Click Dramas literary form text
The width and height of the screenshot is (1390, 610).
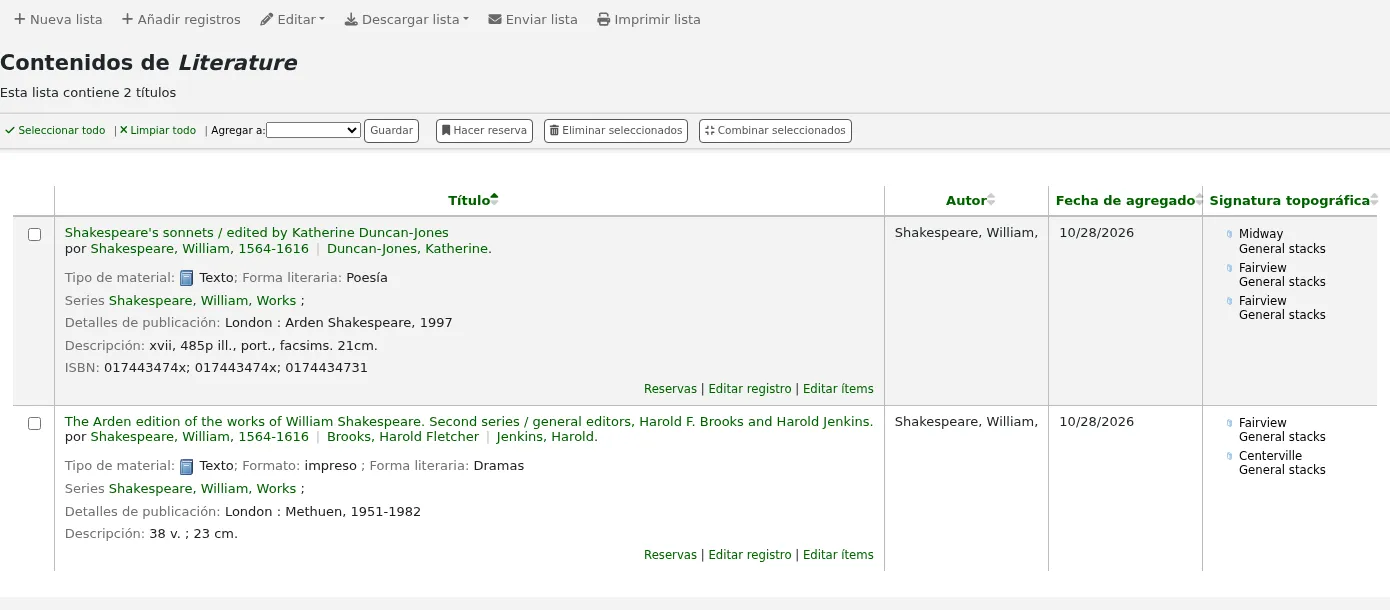pos(499,466)
